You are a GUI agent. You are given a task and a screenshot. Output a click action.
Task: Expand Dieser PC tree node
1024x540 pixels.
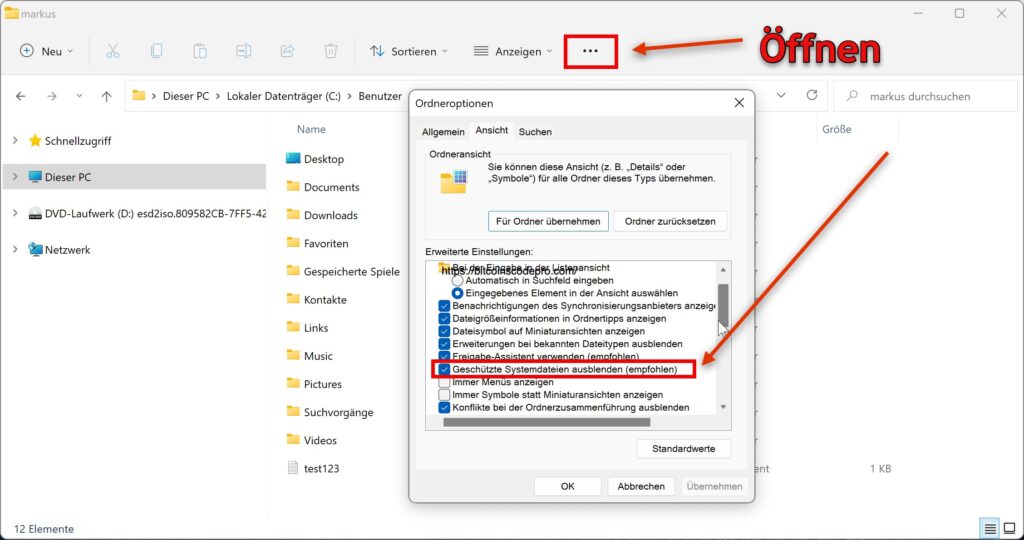tap(15, 177)
